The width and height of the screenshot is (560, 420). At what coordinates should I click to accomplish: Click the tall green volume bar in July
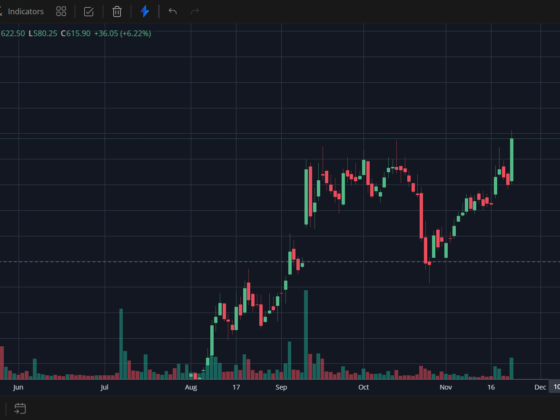point(121,344)
